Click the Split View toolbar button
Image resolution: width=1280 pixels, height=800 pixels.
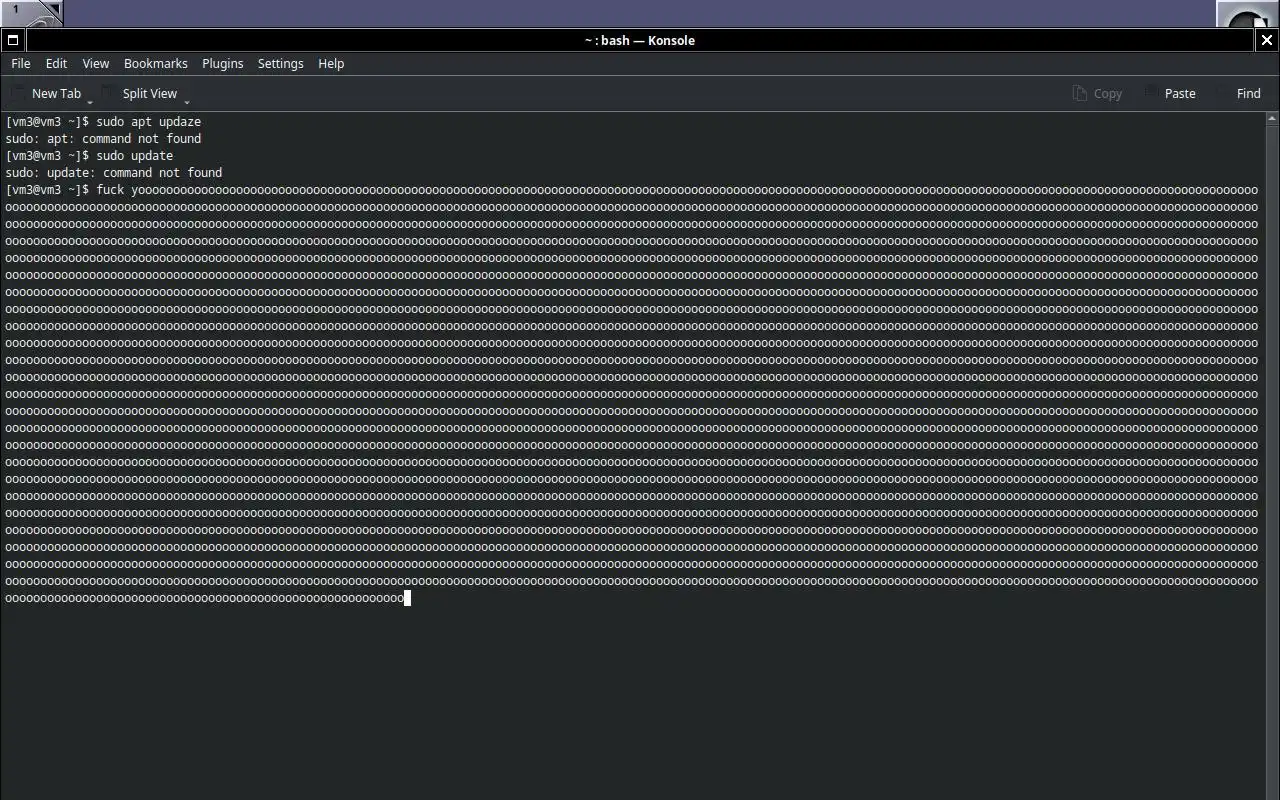click(x=139, y=93)
